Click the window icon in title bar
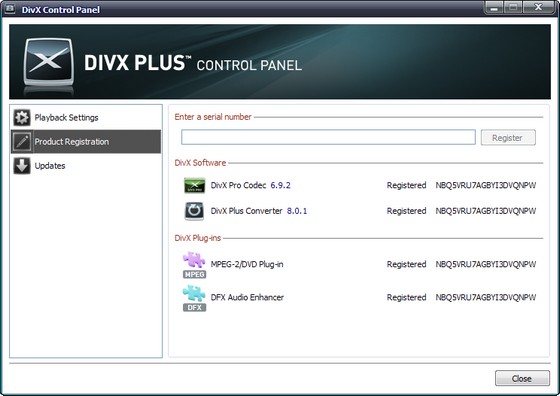Image resolution: width=560 pixels, height=396 pixels. [x=10, y=9]
